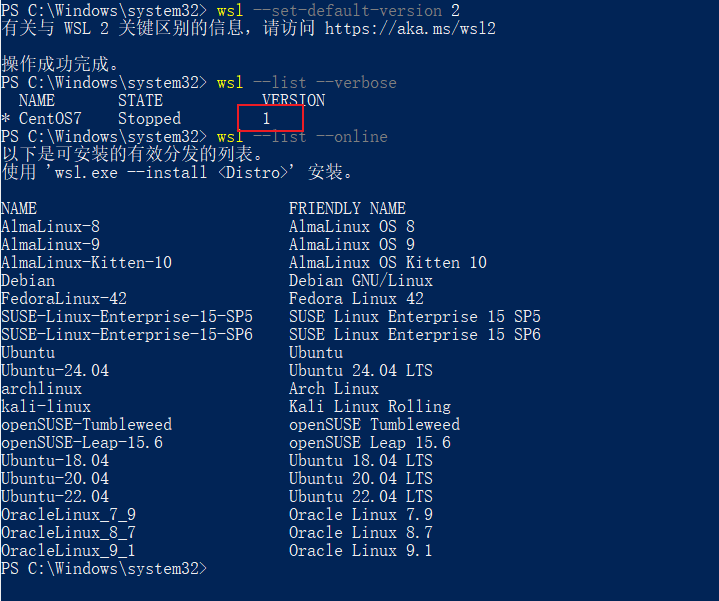
Task: Select the AlmaLinux-8 entry
Action: [50, 226]
